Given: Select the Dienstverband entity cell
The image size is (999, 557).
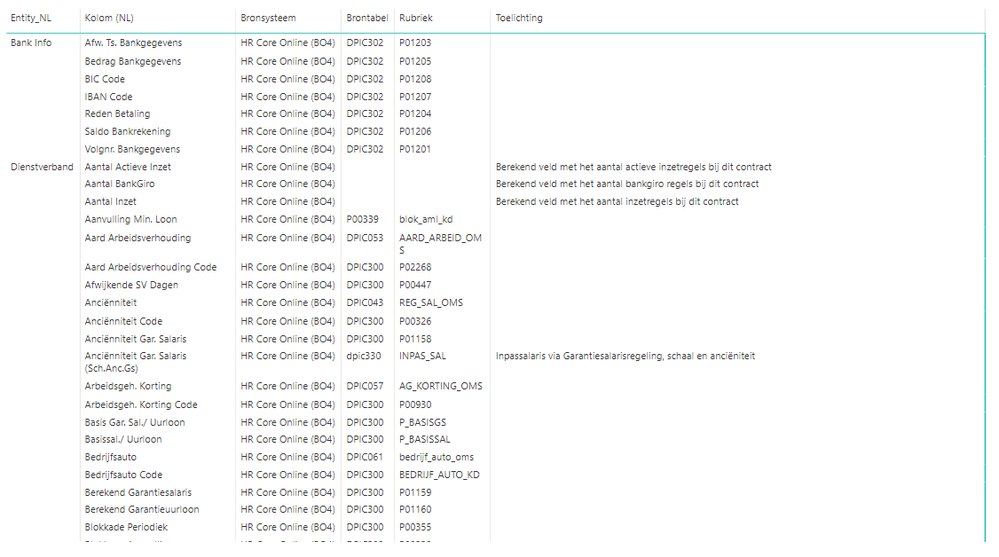Looking at the screenshot, I should point(42,167).
